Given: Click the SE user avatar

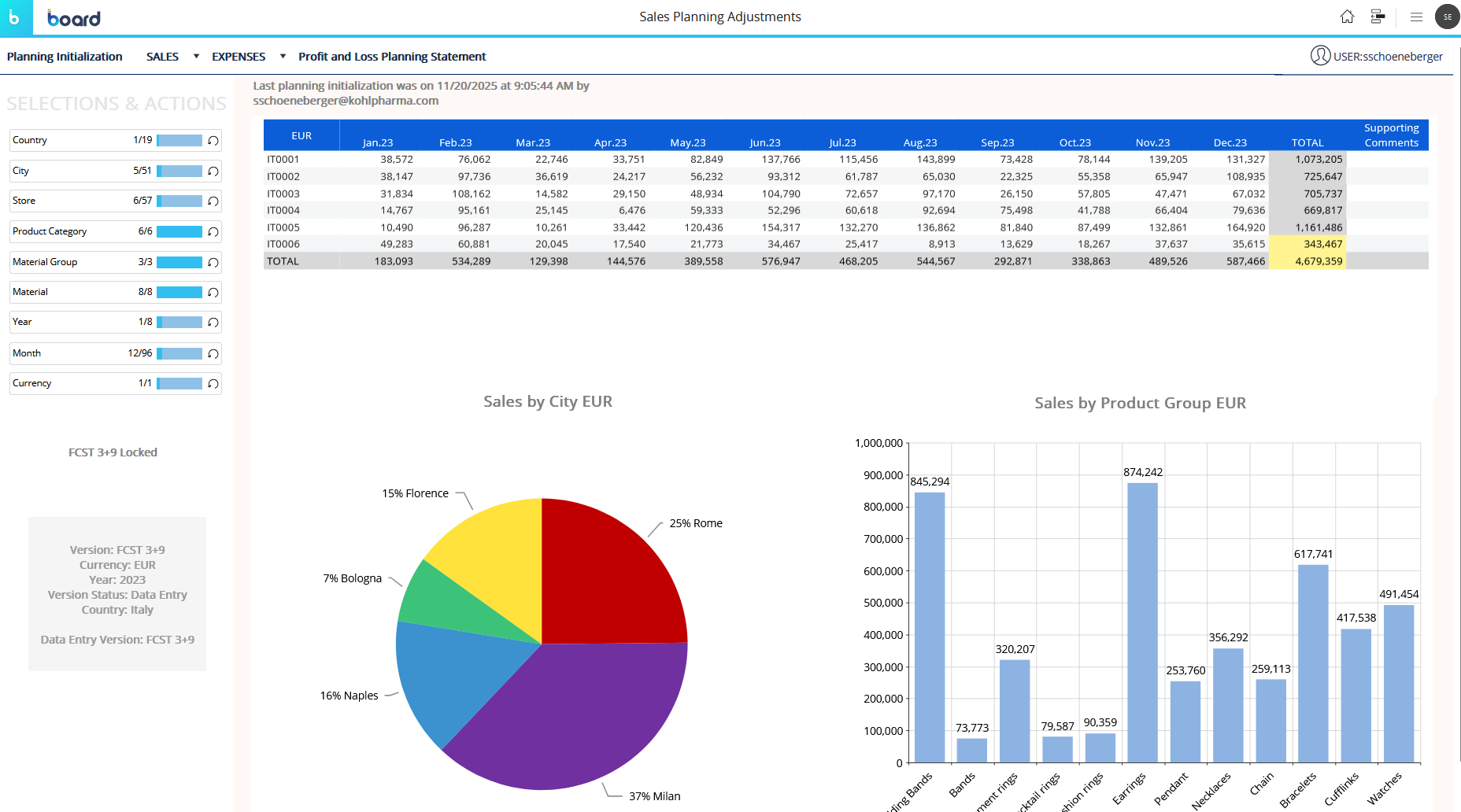Looking at the screenshot, I should (1447, 17).
